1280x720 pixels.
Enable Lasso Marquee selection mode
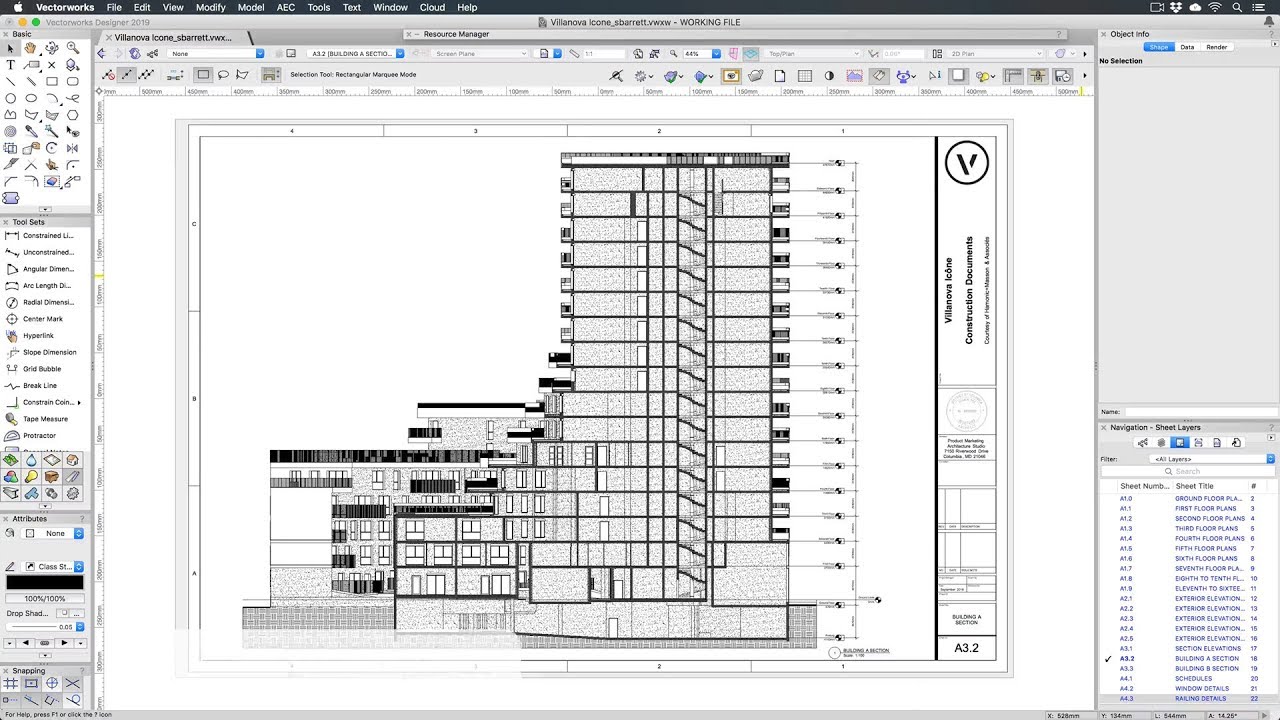coord(223,74)
